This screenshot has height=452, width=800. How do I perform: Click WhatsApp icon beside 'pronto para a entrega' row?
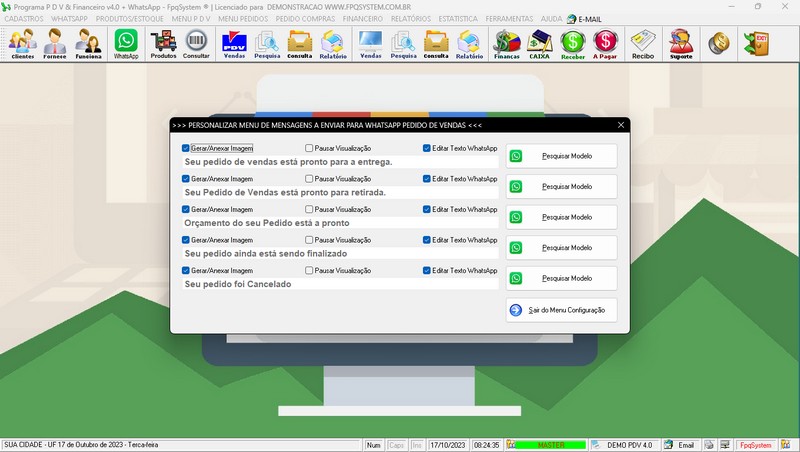tap(516, 156)
